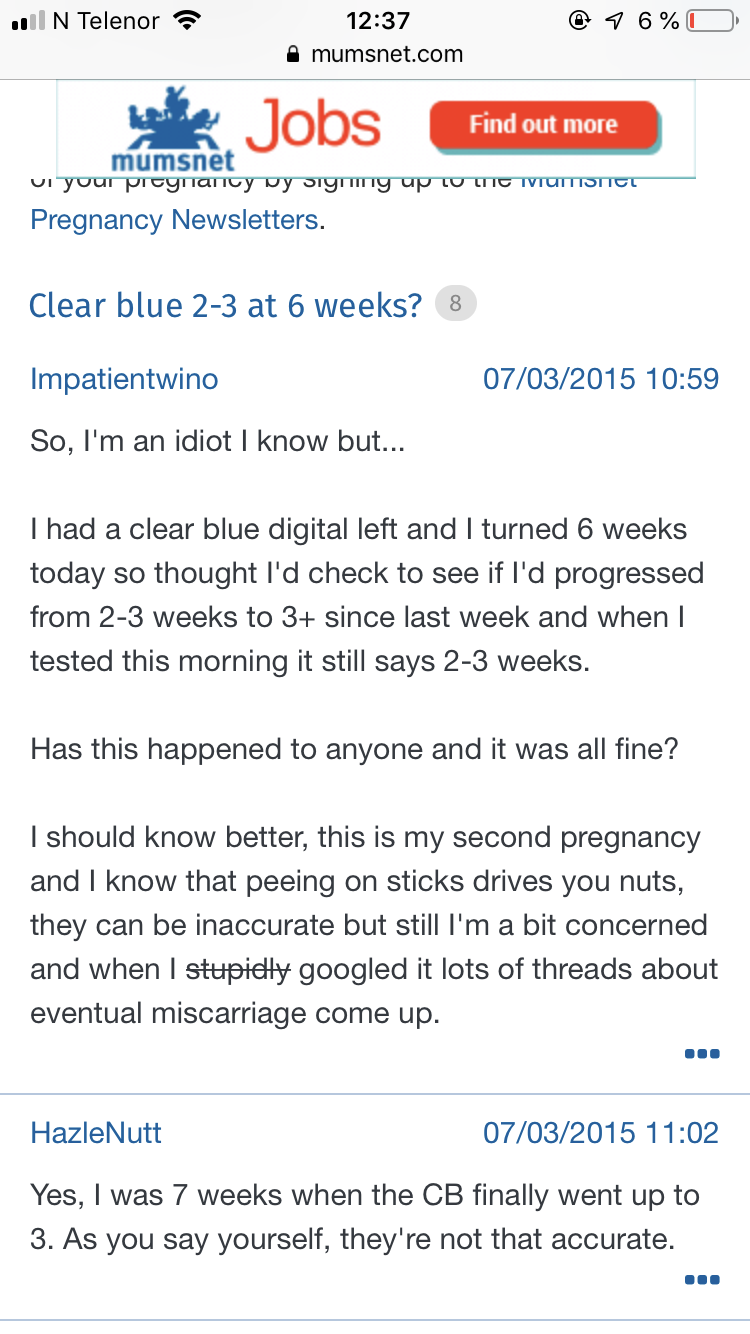Viewport: 750px width, 1334px height.
Task: Click the 07/03/2015 11:02 reply timestamp
Action: [x=601, y=1133]
